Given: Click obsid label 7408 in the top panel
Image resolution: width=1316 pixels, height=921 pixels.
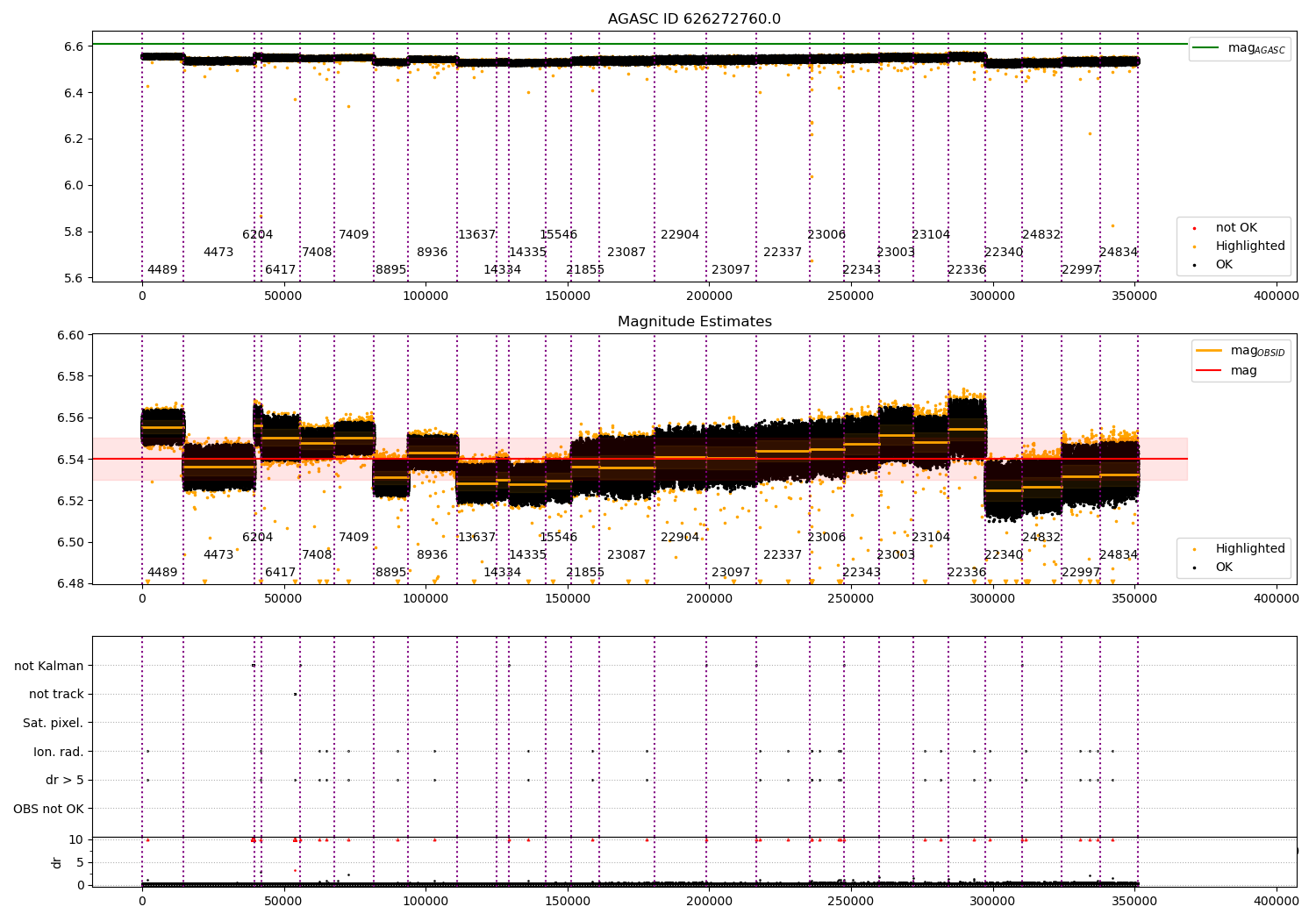Looking at the screenshot, I should point(317,253).
